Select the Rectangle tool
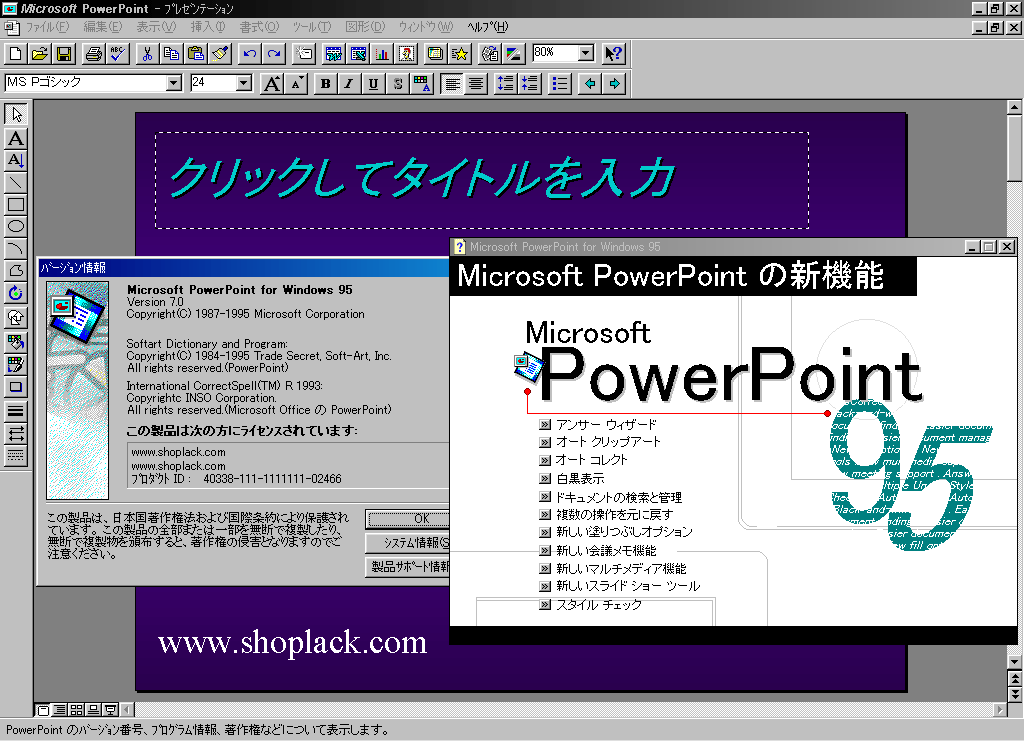This screenshot has height=741, width=1024. tap(16, 204)
